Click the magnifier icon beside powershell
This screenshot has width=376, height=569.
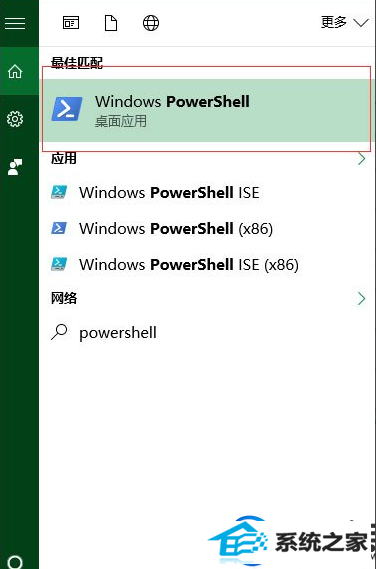pos(59,332)
